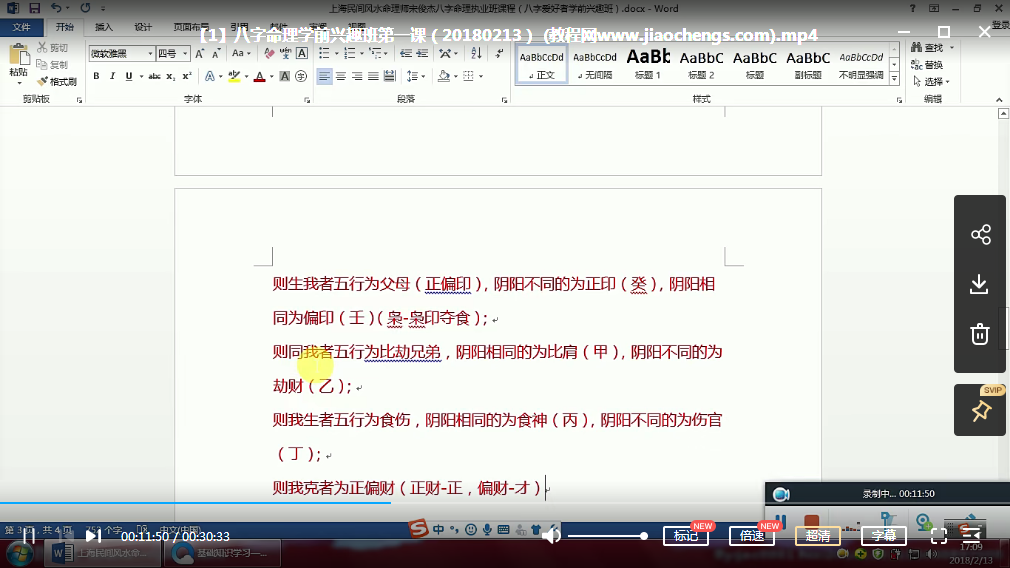Click the Cut (剪切) icon
The height and width of the screenshot is (568, 1010).
click(x=43, y=48)
